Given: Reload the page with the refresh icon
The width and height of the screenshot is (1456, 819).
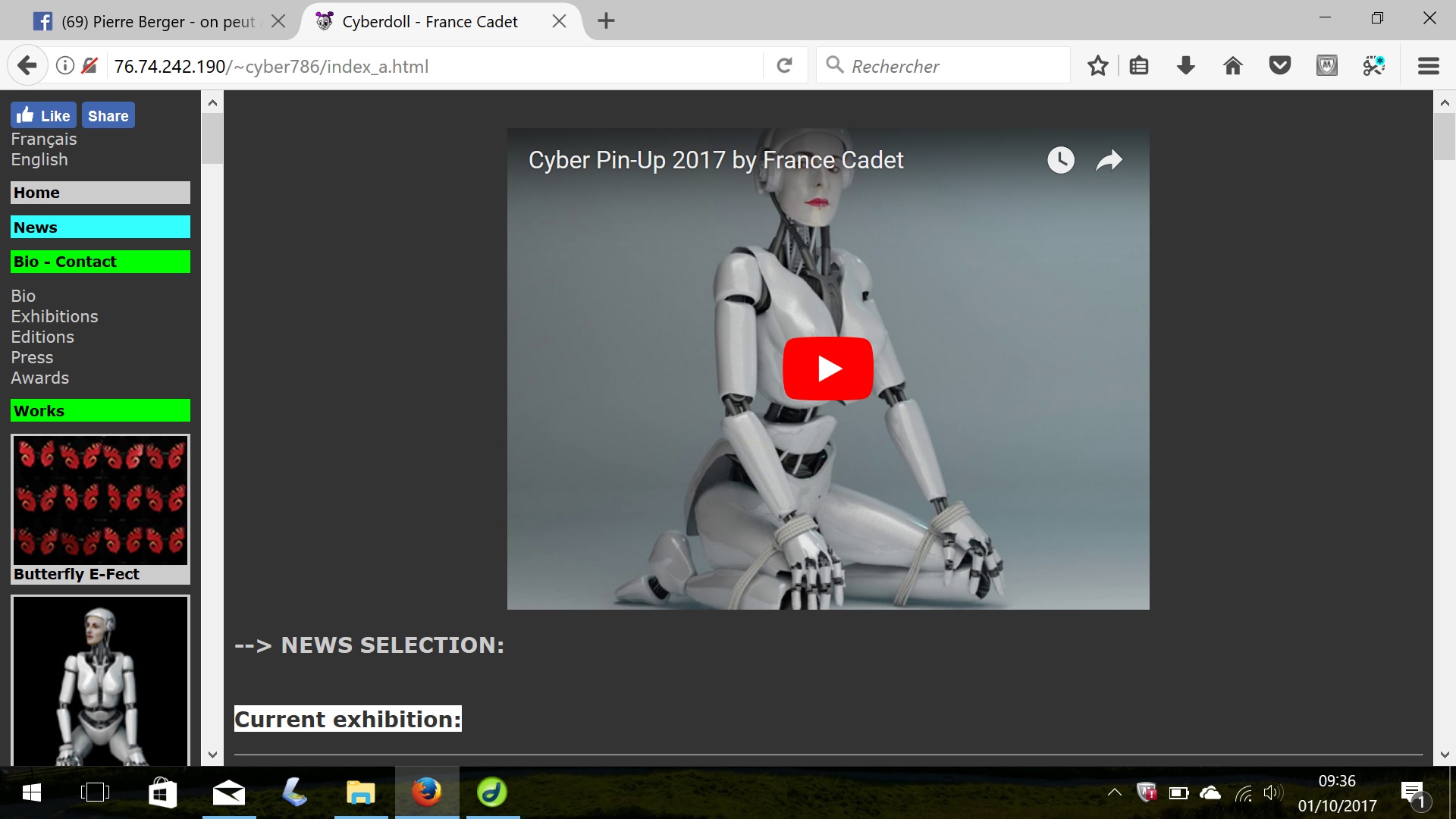Looking at the screenshot, I should pos(785,66).
